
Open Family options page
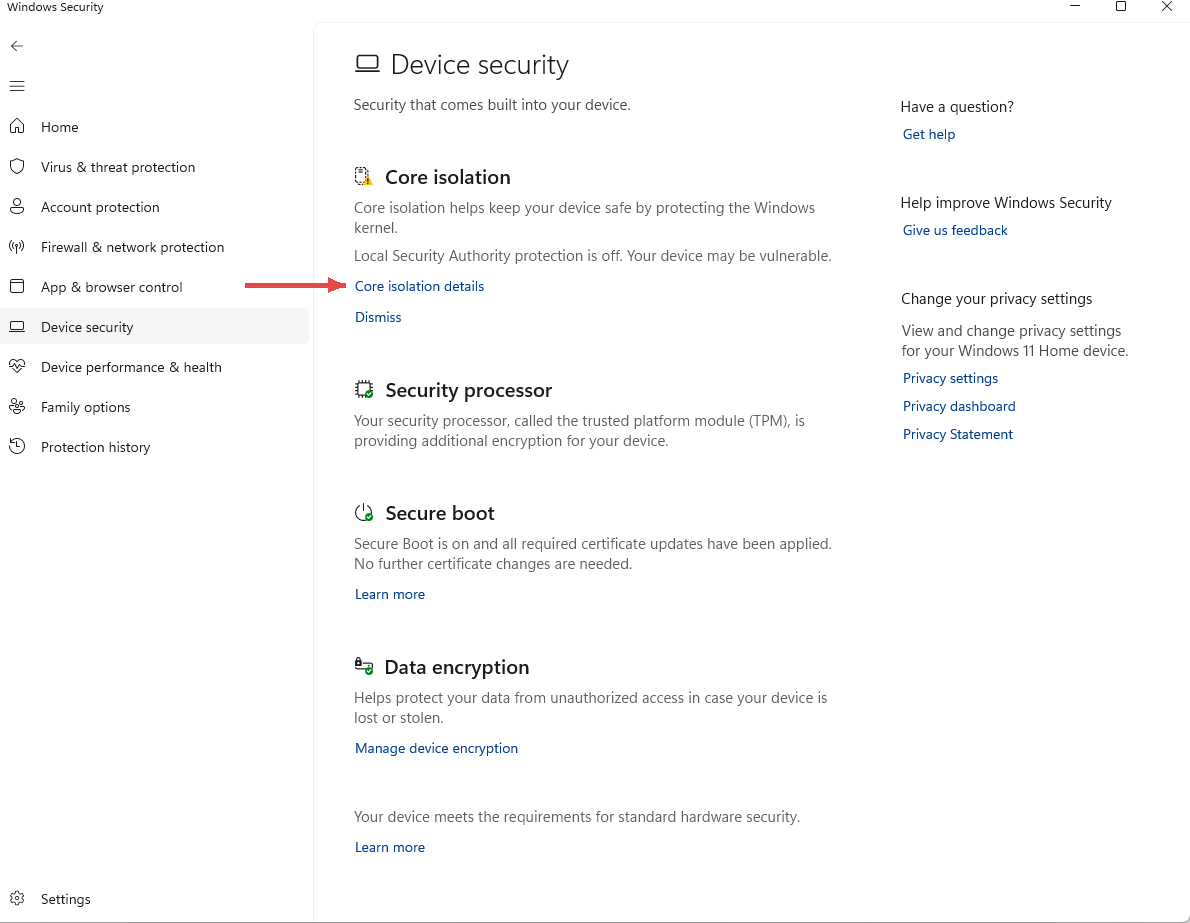click(155, 407)
